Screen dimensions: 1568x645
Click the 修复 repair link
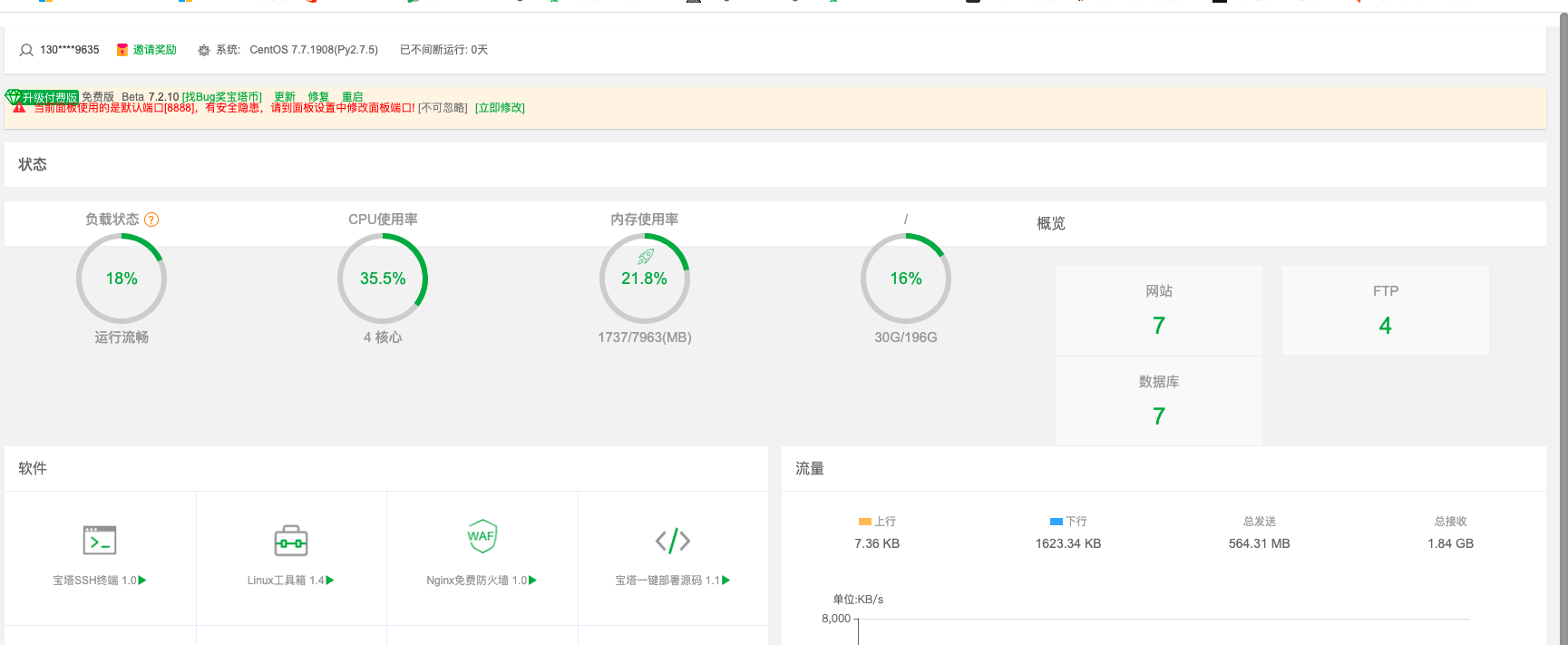pos(318,97)
